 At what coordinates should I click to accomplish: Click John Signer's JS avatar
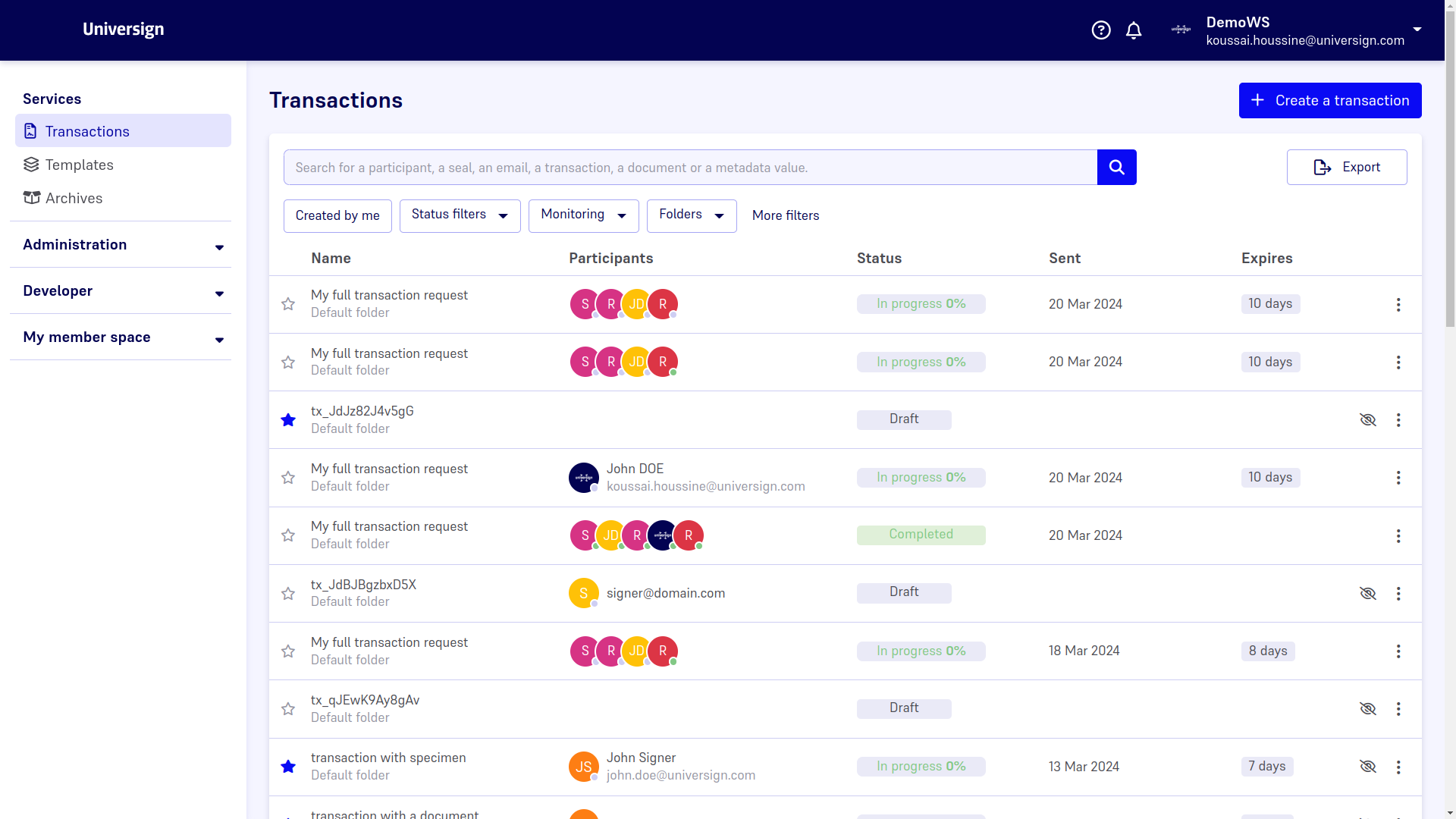(x=583, y=767)
